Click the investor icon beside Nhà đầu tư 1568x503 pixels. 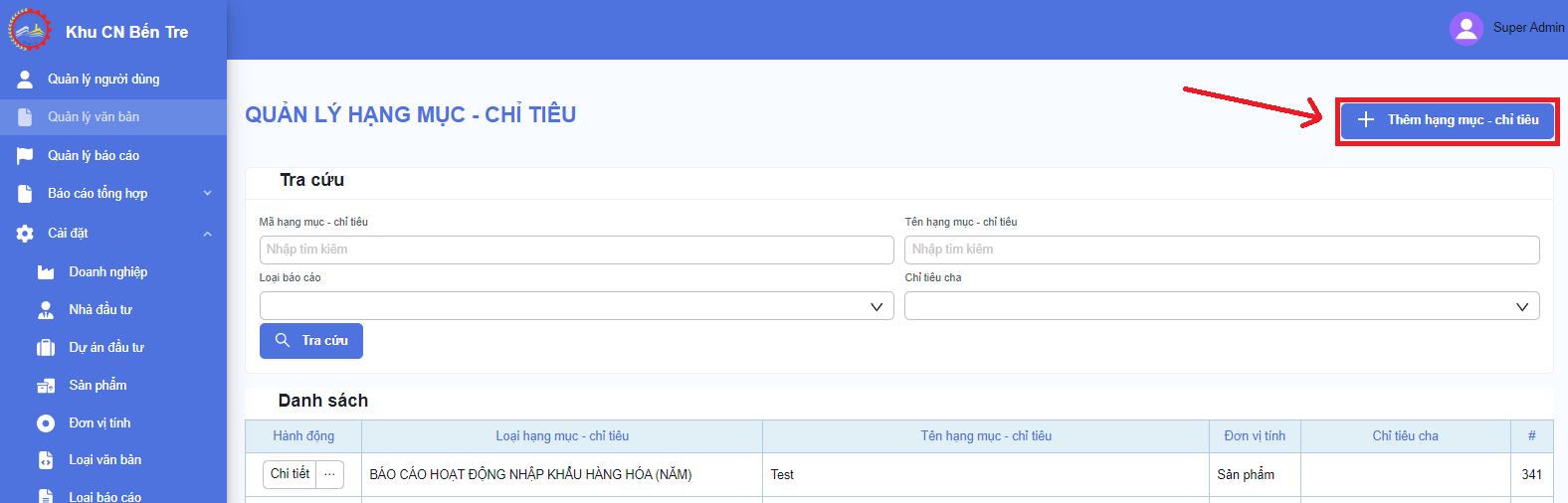point(46,310)
